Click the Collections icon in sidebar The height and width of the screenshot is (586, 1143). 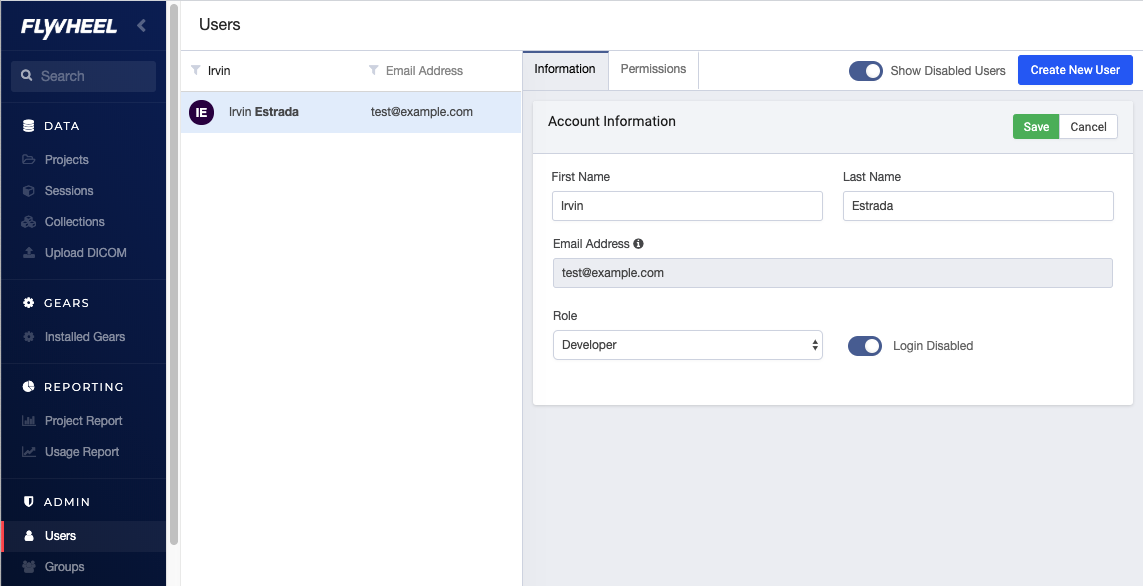click(x=29, y=222)
